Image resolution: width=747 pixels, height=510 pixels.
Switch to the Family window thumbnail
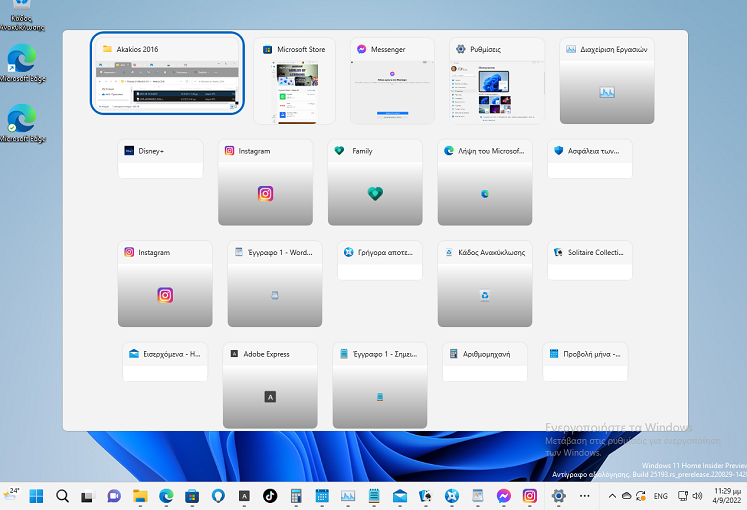(375, 182)
